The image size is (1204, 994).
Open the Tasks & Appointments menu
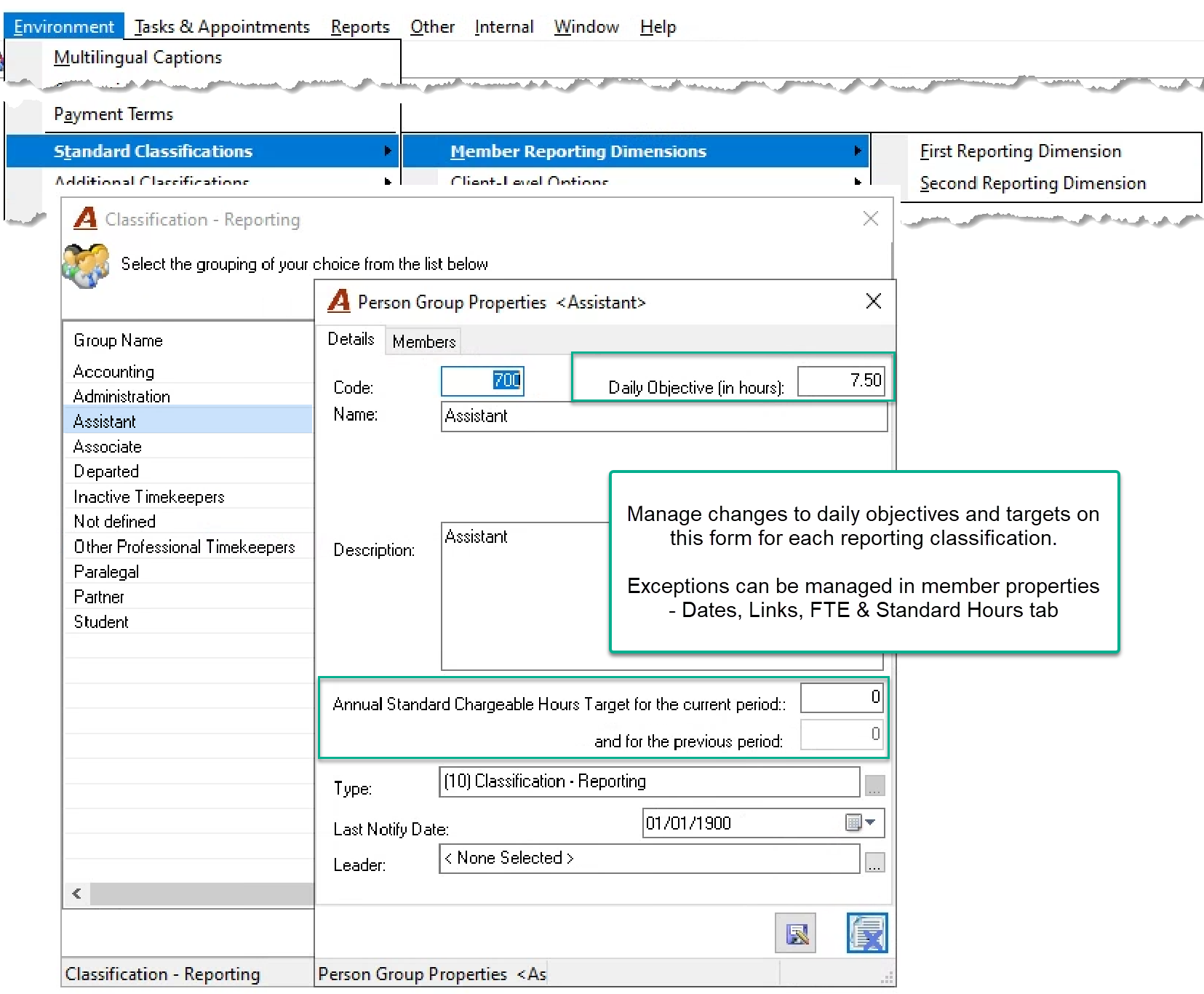[222, 27]
